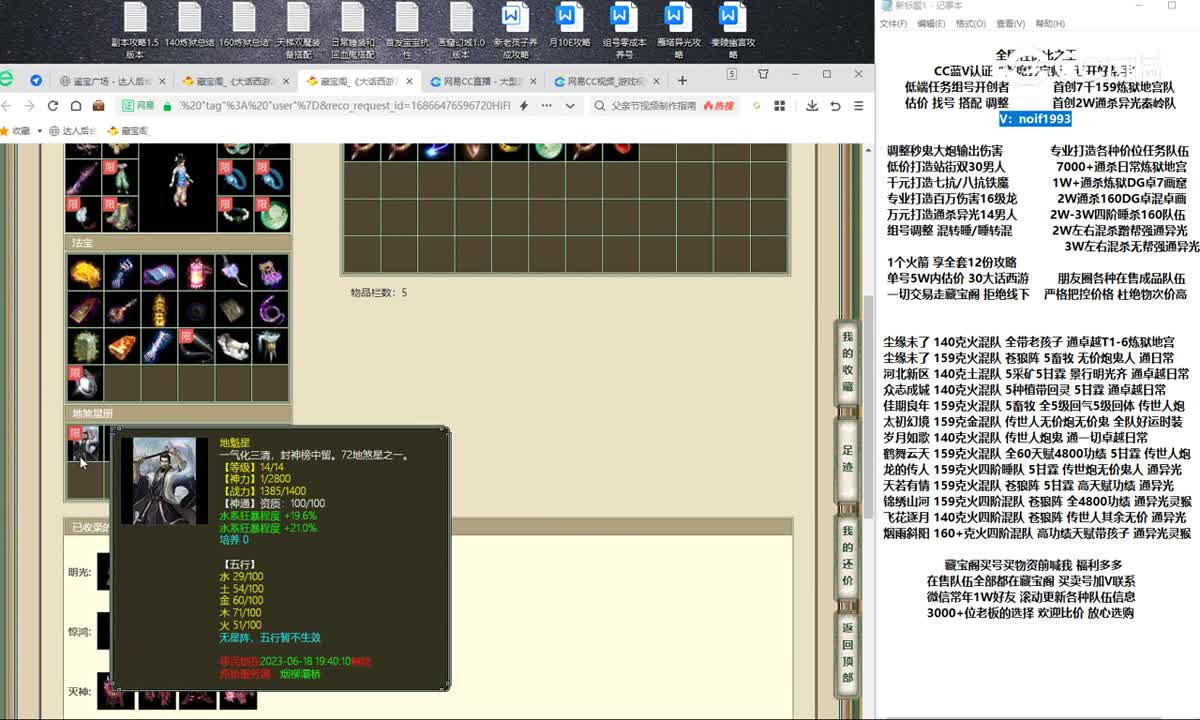Open the 月10E攻略 desktop document
Image resolution: width=1200 pixels, height=720 pixels.
pos(566,30)
